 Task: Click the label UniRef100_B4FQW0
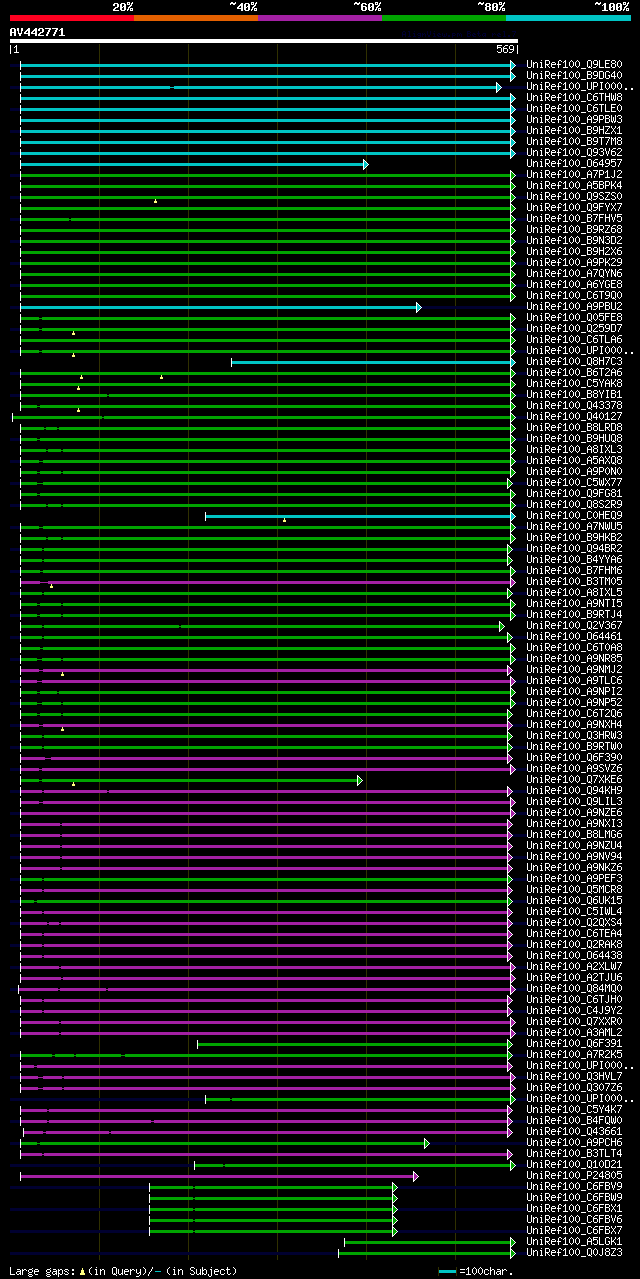pyautogui.click(x=574, y=1121)
